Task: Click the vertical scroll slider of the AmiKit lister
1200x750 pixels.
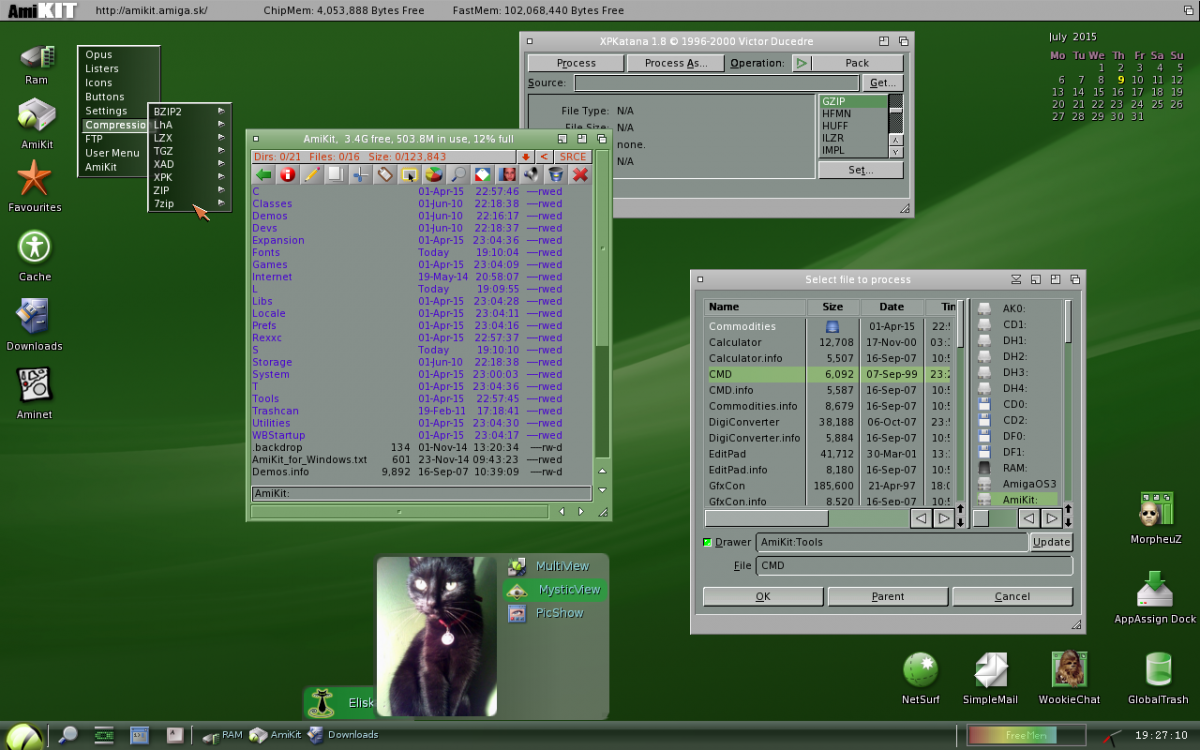Action: [602, 249]
